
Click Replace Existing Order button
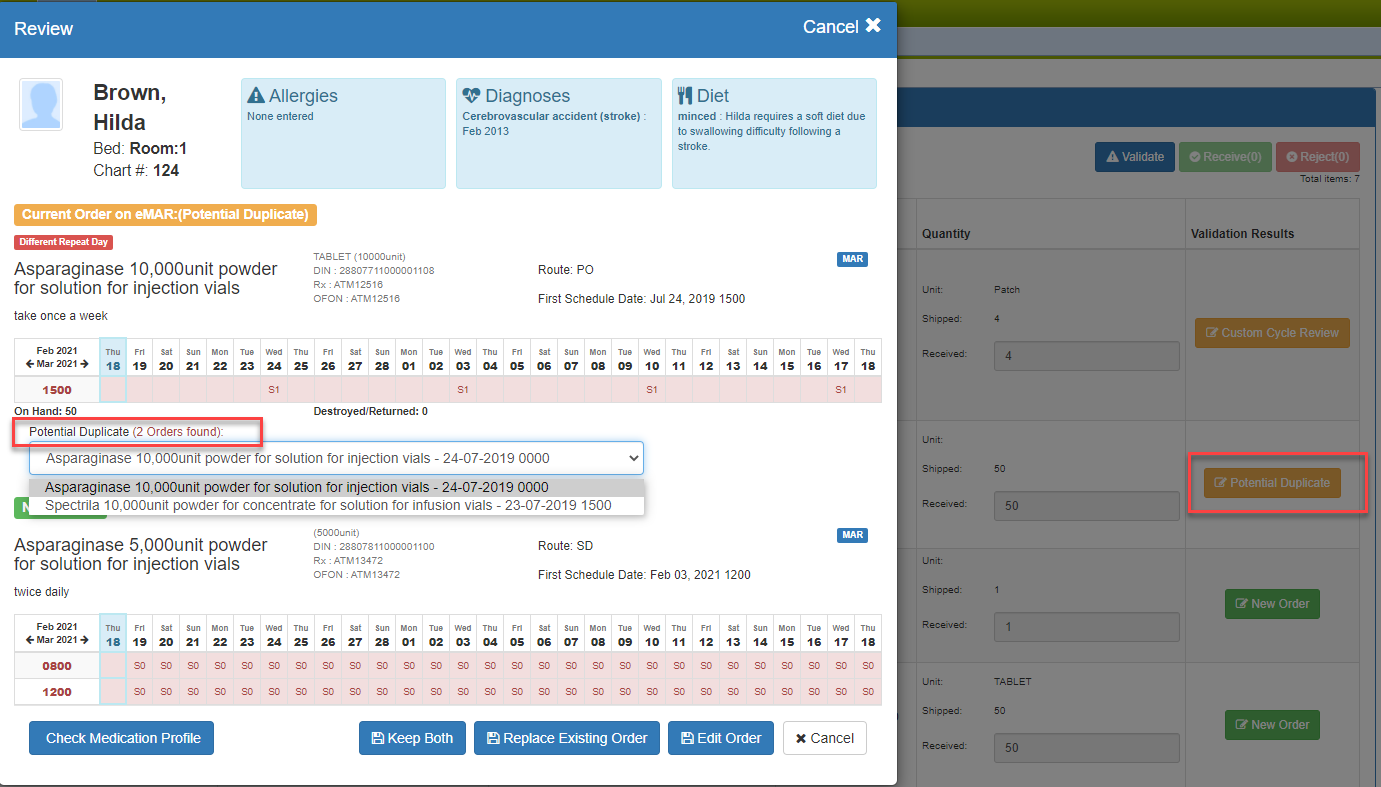tap(566, 738)
